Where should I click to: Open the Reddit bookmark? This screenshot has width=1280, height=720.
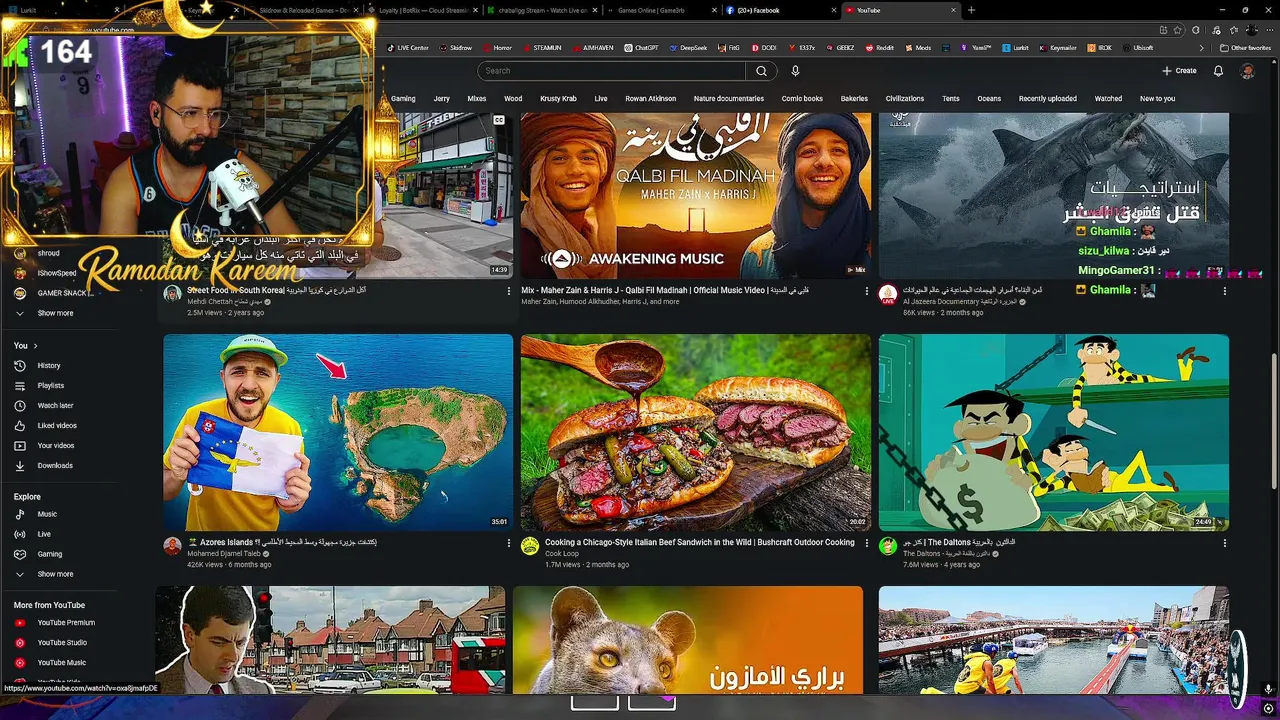(880, 48)
